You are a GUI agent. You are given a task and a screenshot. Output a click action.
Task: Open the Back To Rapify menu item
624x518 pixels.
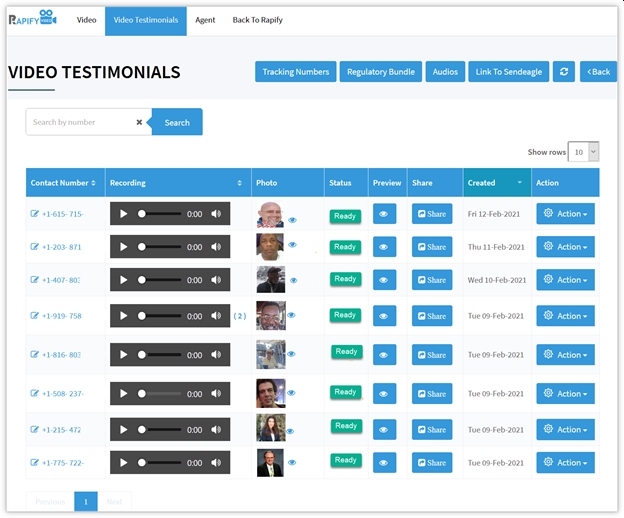(x=257, y=20)
